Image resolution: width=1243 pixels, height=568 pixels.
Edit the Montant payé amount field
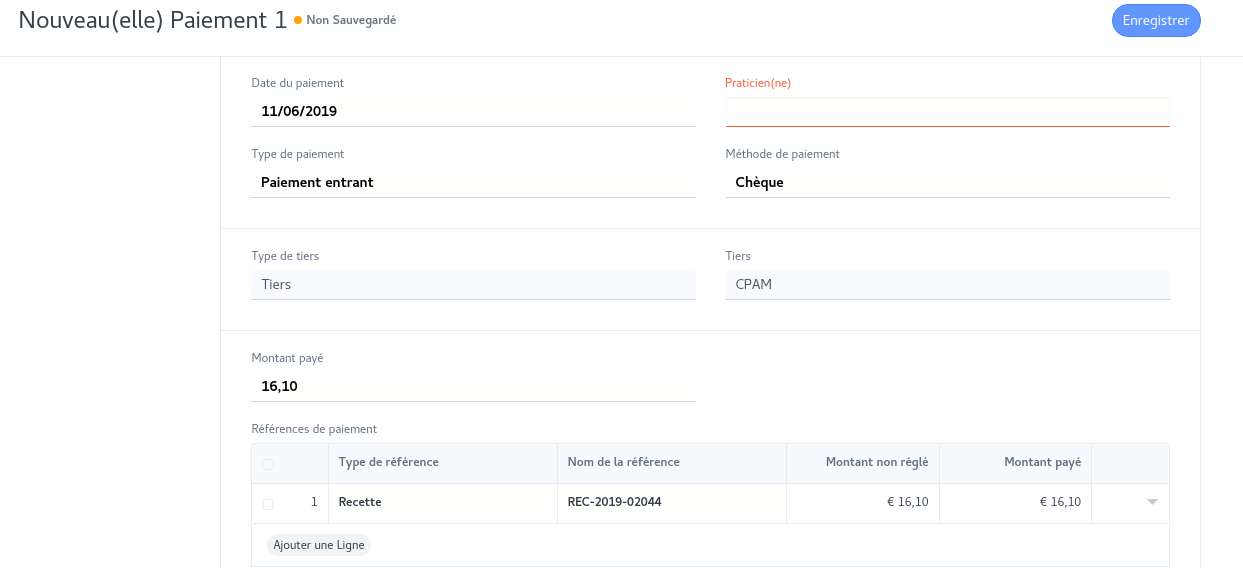click(x=473, y=387)
